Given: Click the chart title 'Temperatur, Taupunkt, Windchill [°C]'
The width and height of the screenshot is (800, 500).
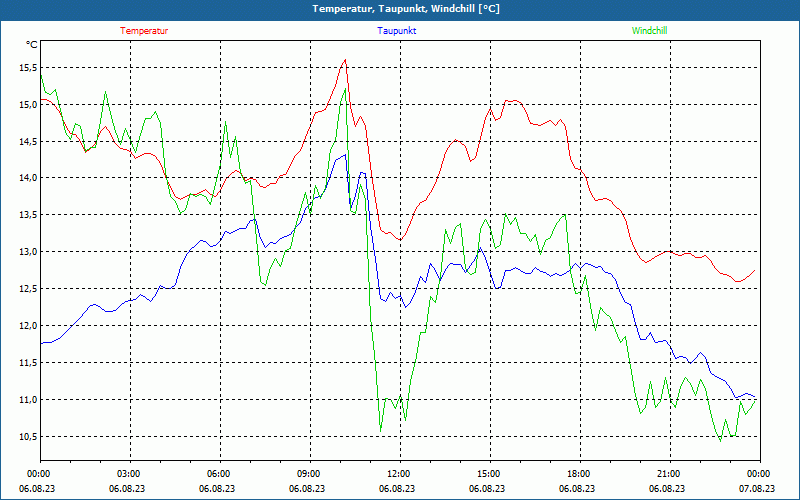Looking at the screenshot, I should pyautogui.click(x=406, y=9).
